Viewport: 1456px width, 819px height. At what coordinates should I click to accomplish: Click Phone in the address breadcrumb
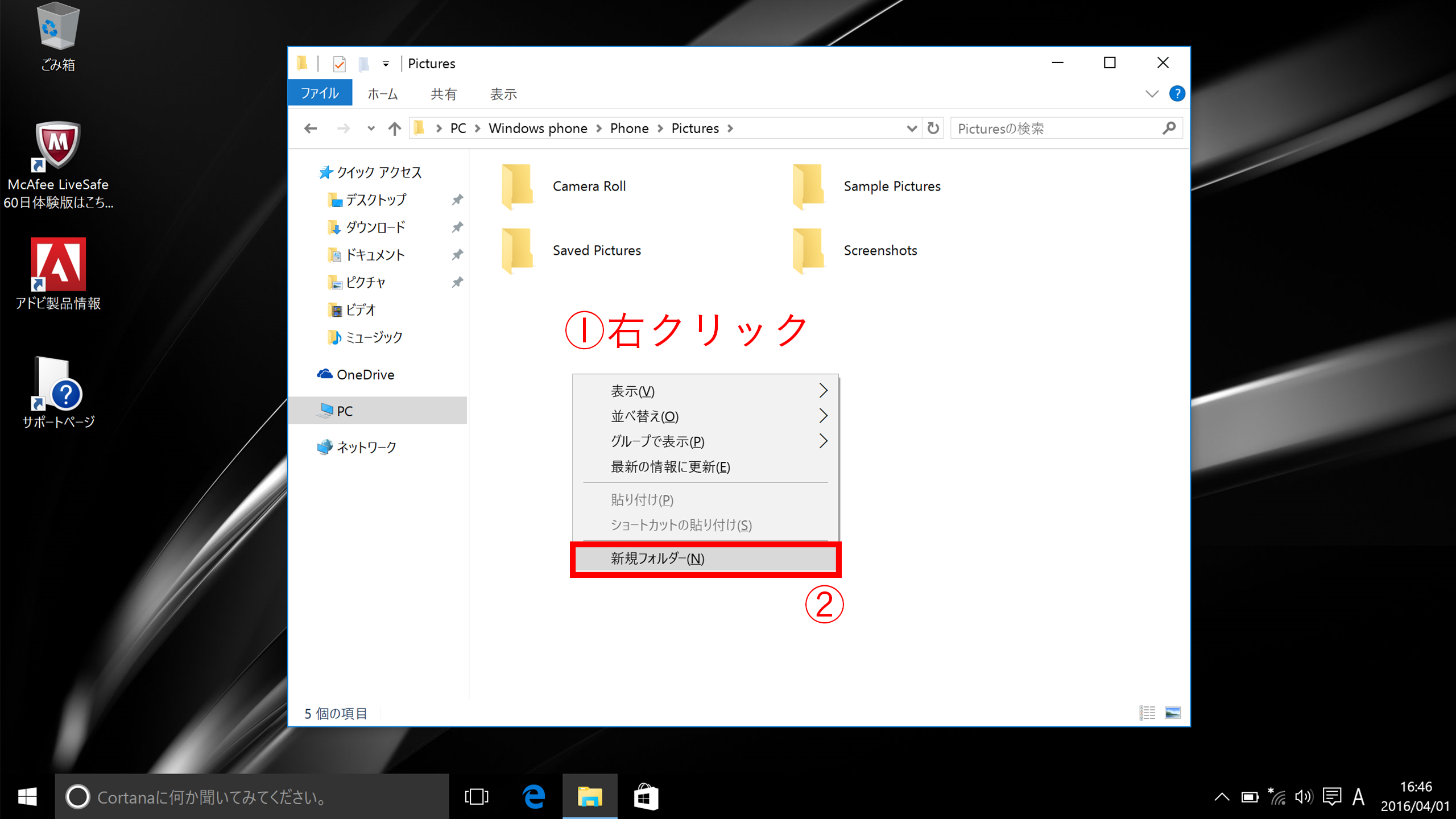(x=629, y=129)
